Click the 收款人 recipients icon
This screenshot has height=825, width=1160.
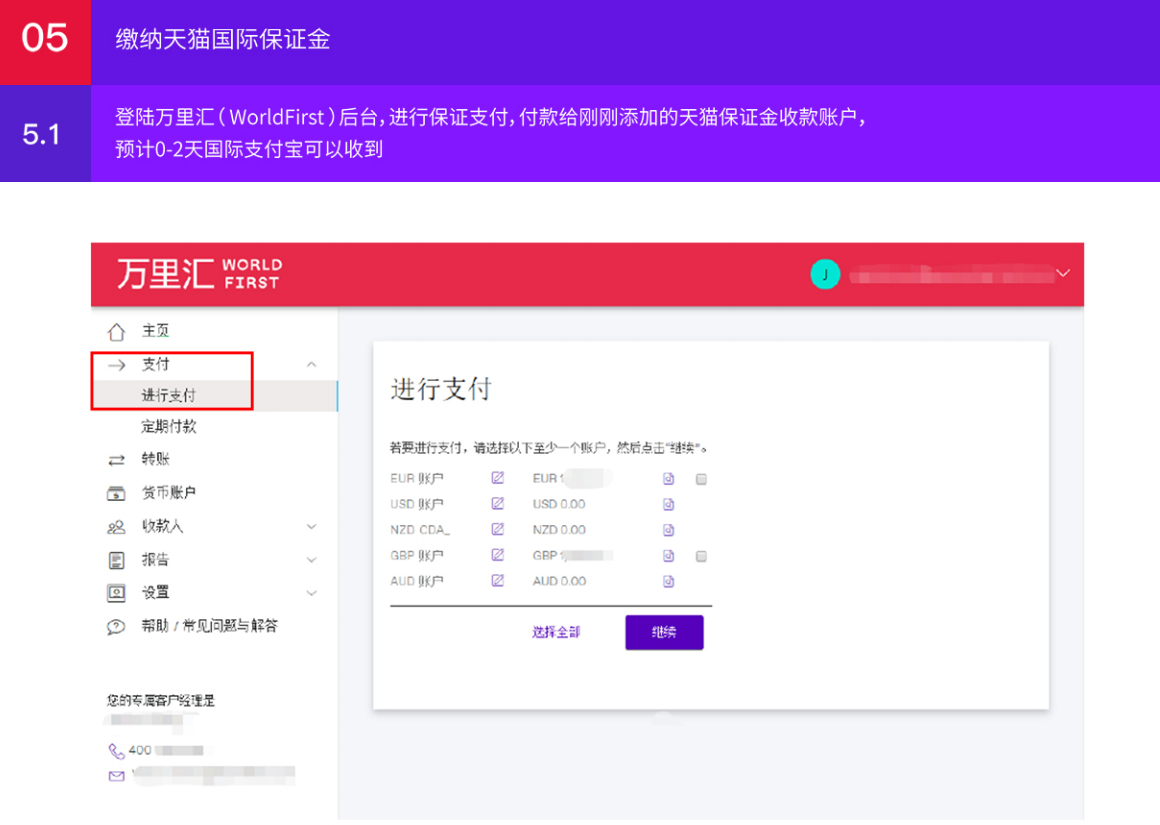point(116,526)
